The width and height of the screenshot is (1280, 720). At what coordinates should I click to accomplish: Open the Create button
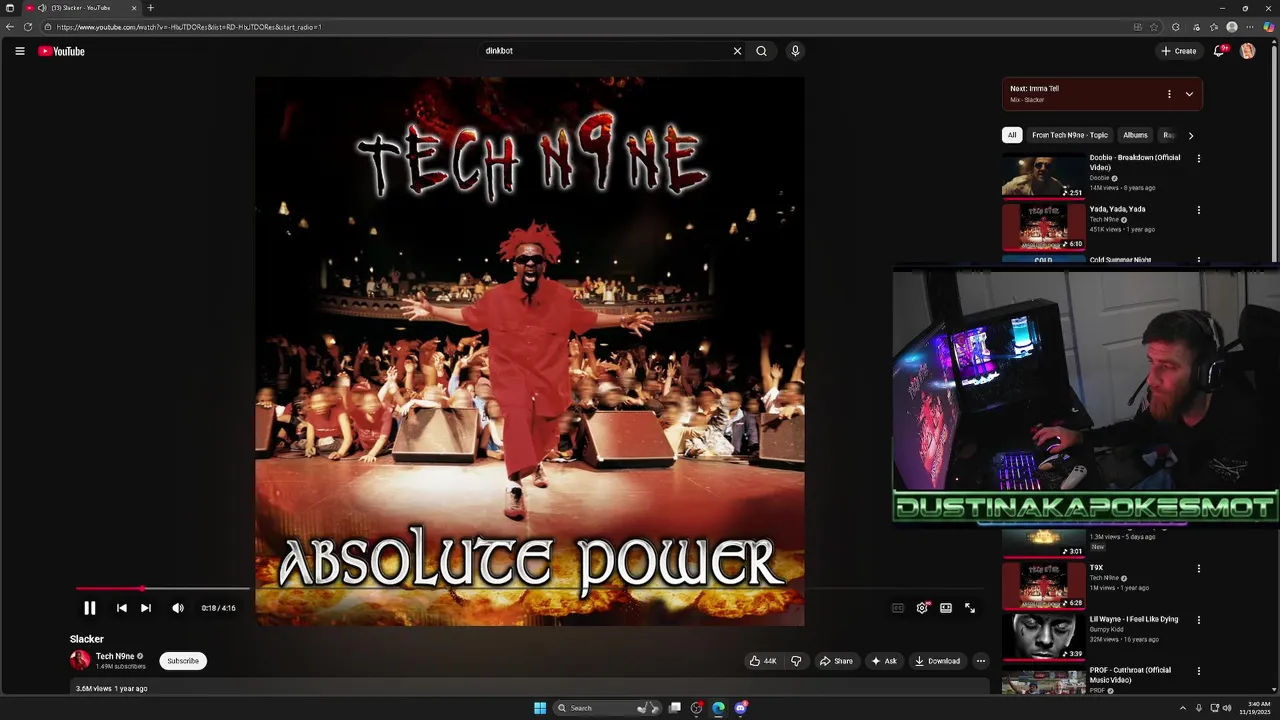coord(1178,51)
